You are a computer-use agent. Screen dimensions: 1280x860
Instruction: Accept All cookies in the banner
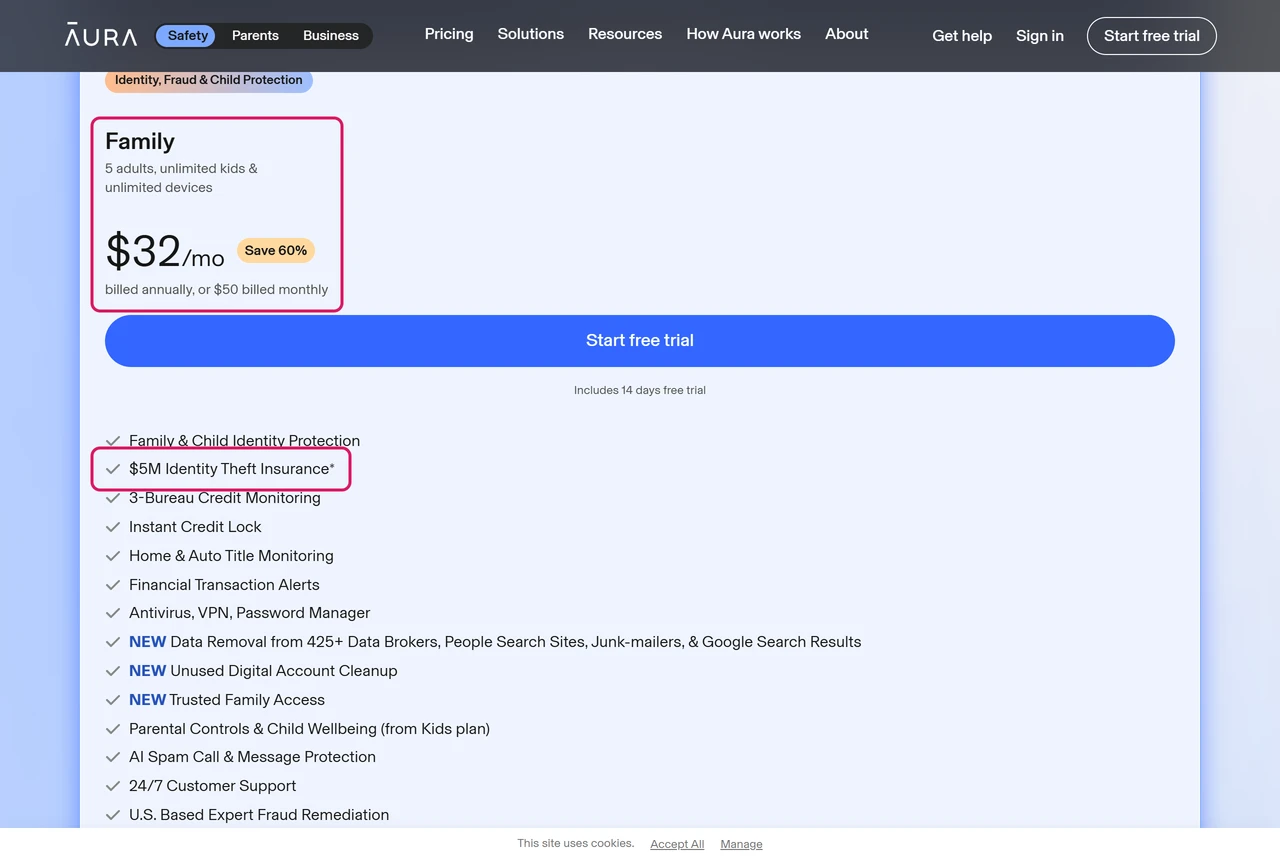[677, 844]
